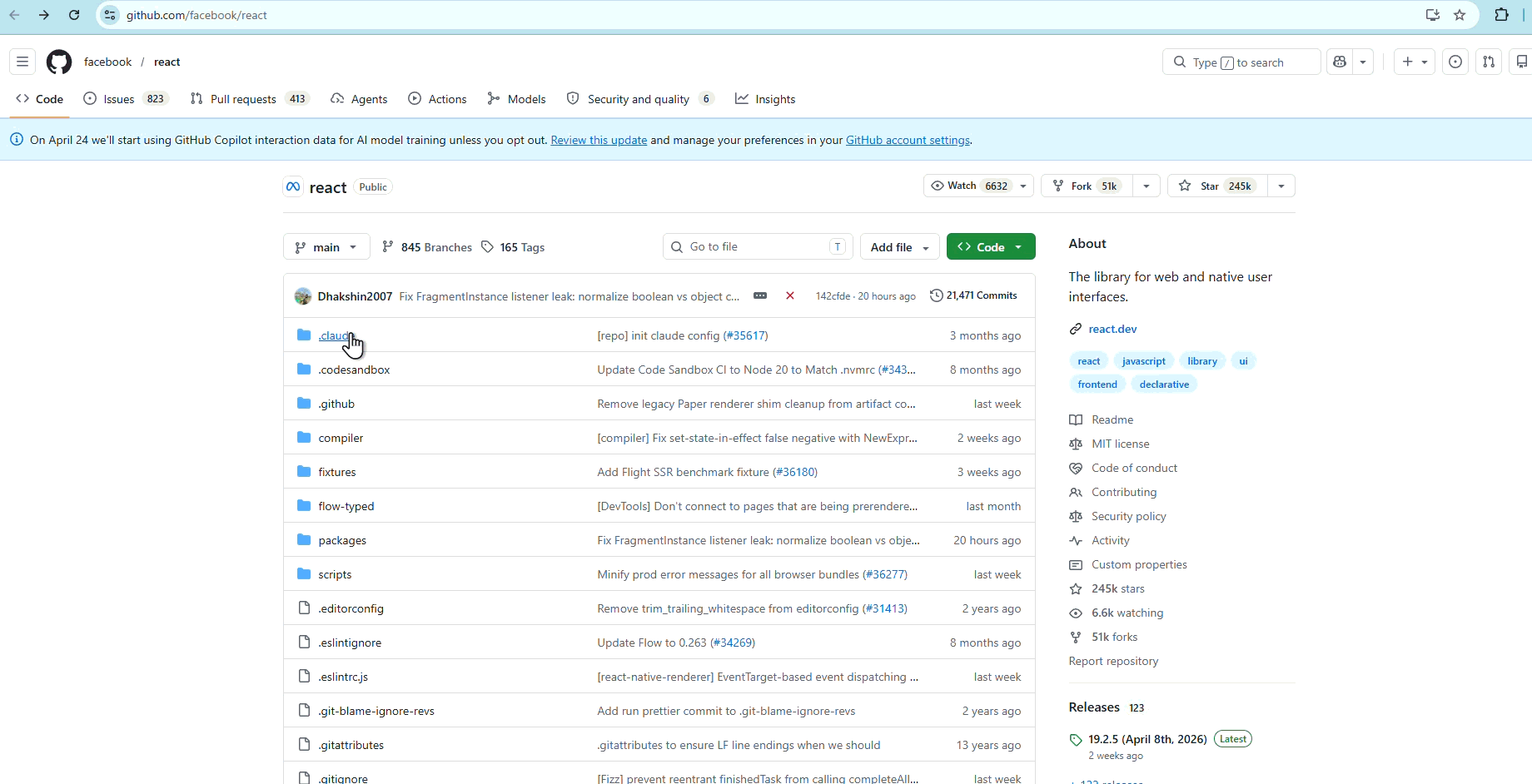Screen dimensions: 1532x784
Task: Go to facebook organization breadcrumb
Action: [x=107, y=62]
